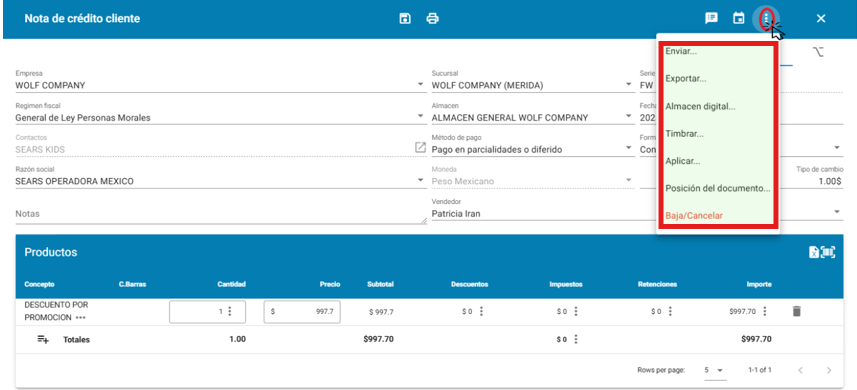Click the relations icon at upper right tab

click(818, 52)
